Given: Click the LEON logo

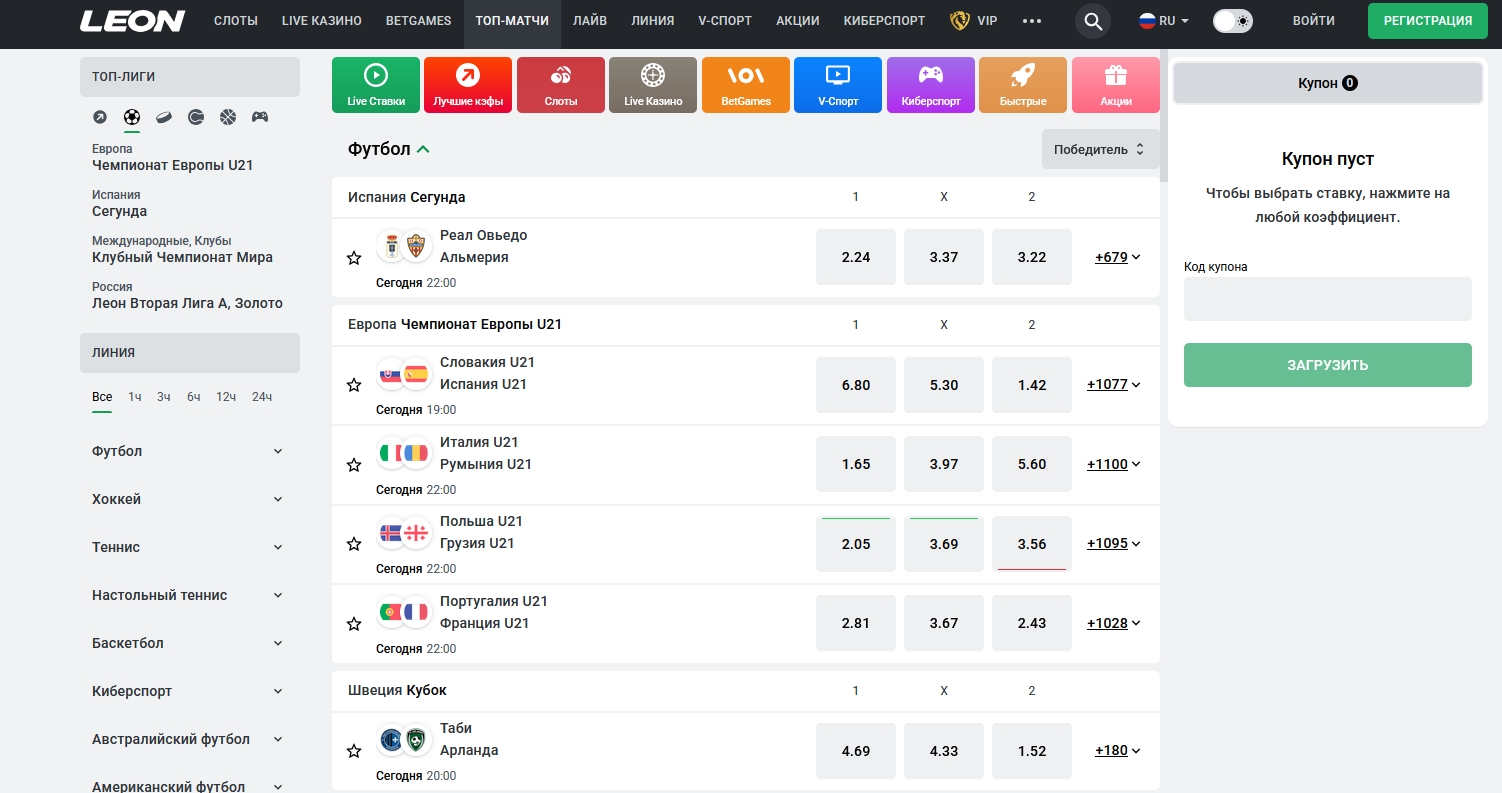Looking at the screenshot, I should tap(133, 21).
